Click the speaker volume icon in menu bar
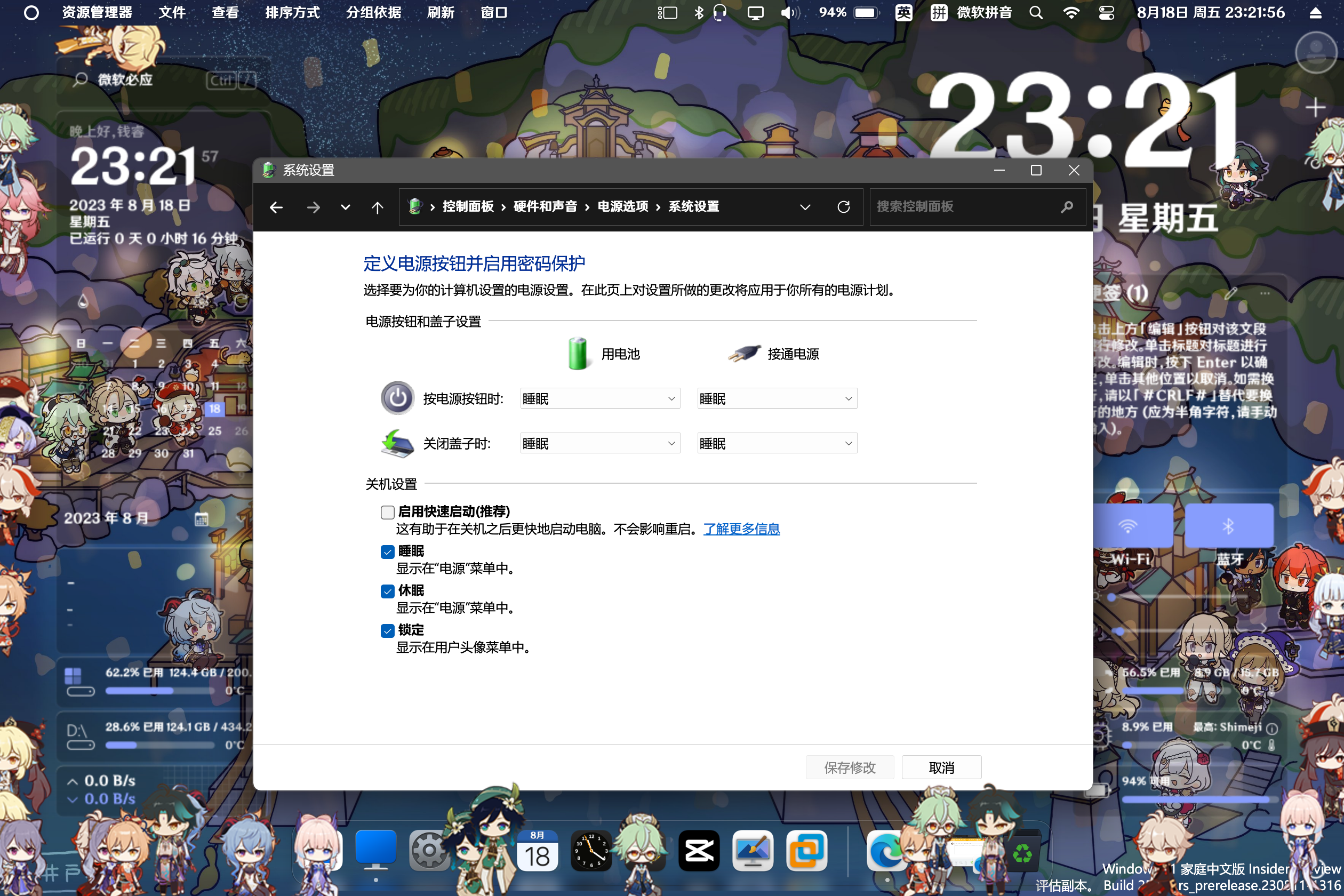 (790, 13)
